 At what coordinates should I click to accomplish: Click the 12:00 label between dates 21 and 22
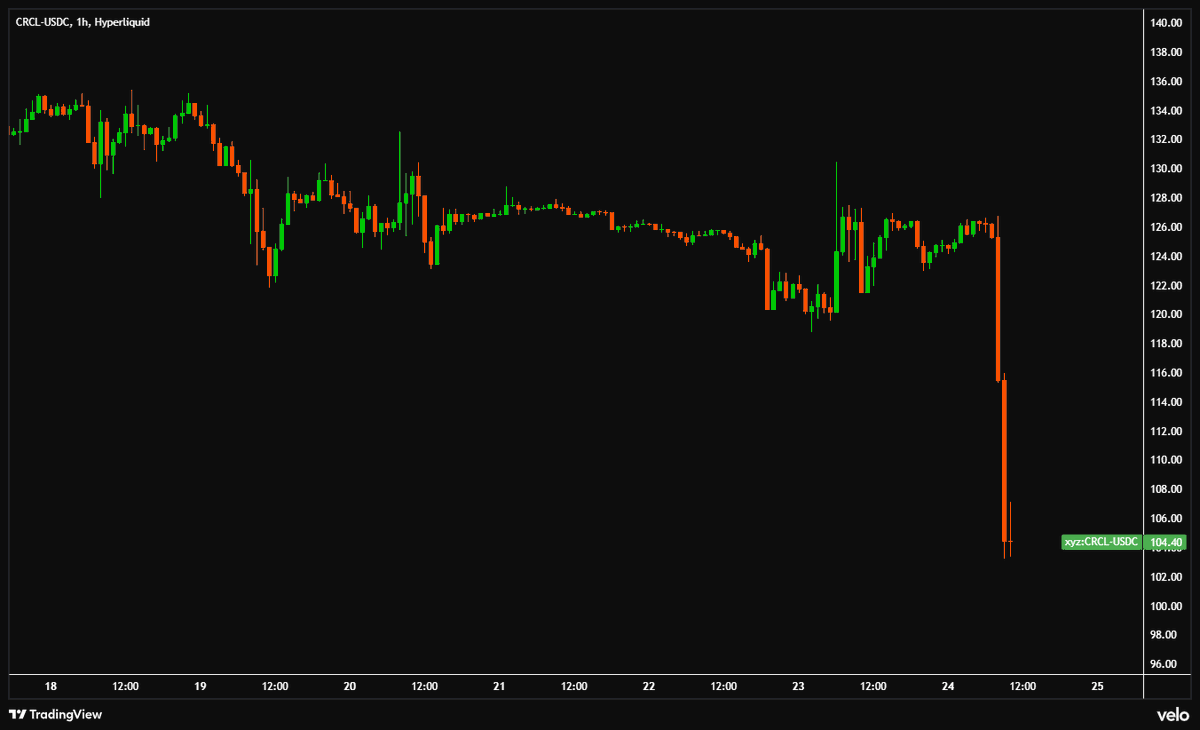(574, 686)
